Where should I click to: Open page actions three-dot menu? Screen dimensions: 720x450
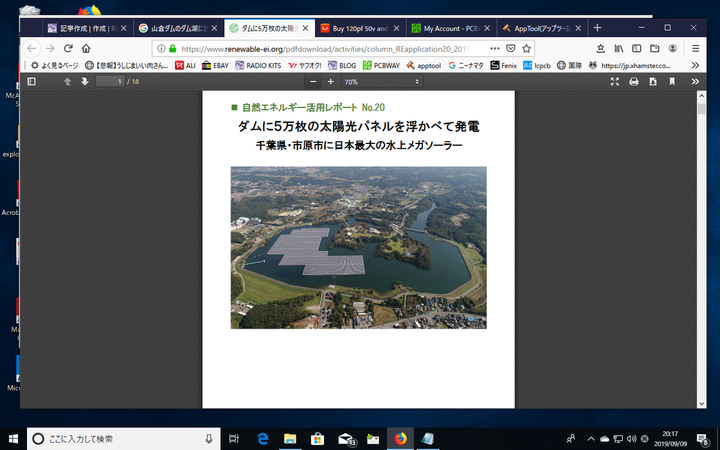click(495, 47)
